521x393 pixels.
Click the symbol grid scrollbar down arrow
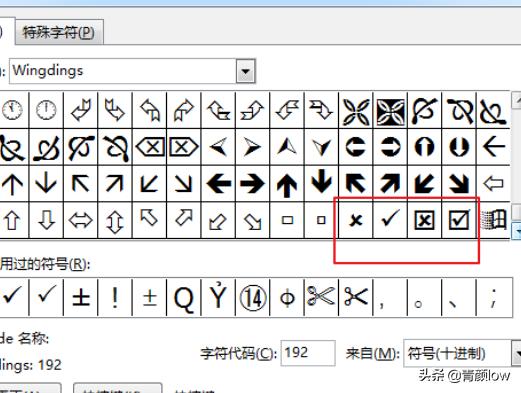[x=516, y=231]
